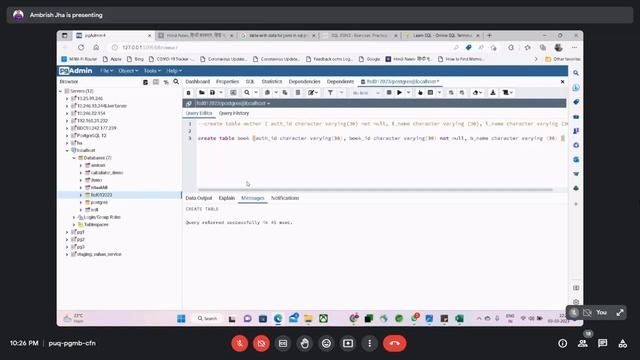Unmute the microphone in the Meet bar
The image size is (640, 360).
240,343
